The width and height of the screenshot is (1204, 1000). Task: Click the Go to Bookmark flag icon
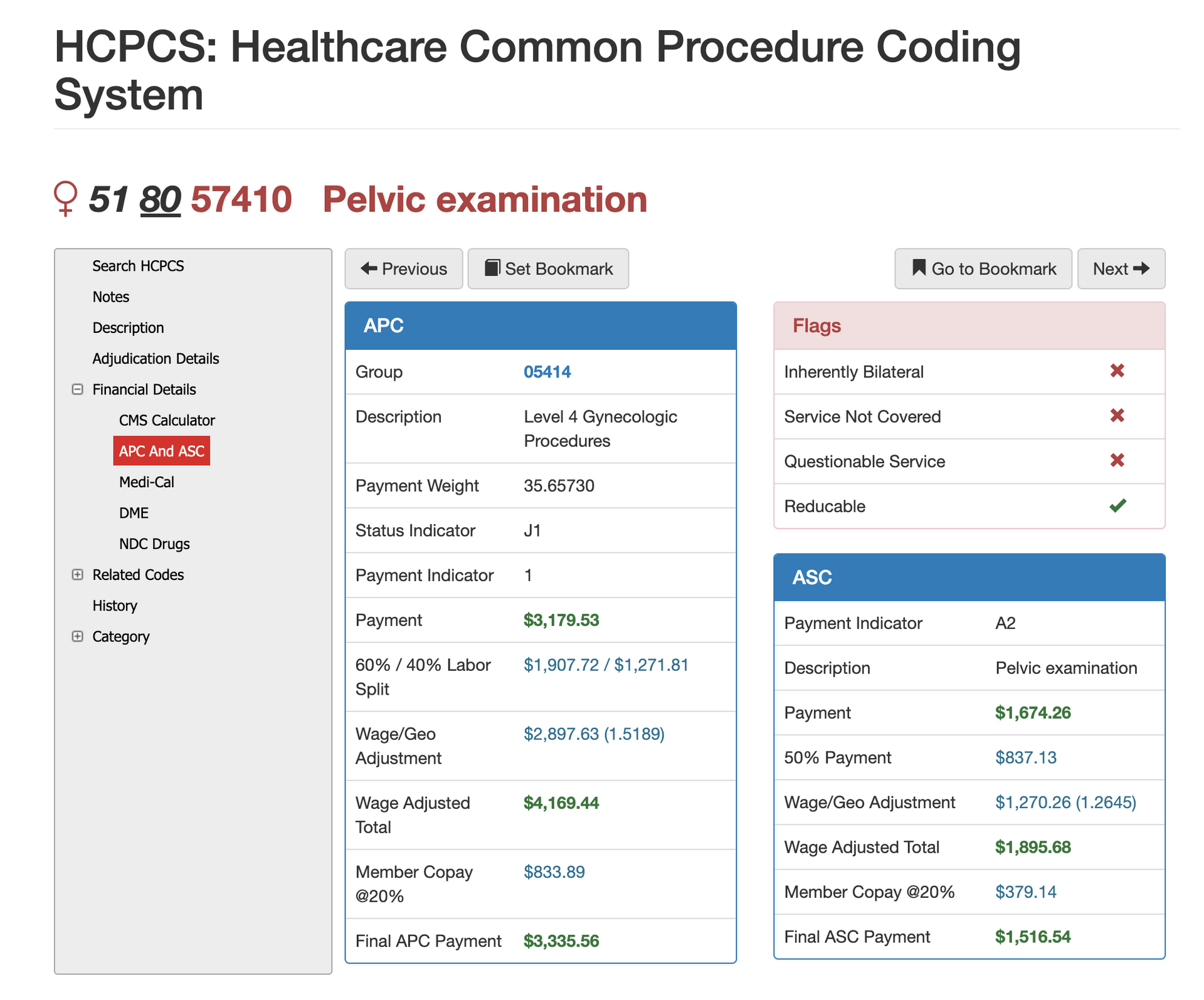tap(918, 268)
